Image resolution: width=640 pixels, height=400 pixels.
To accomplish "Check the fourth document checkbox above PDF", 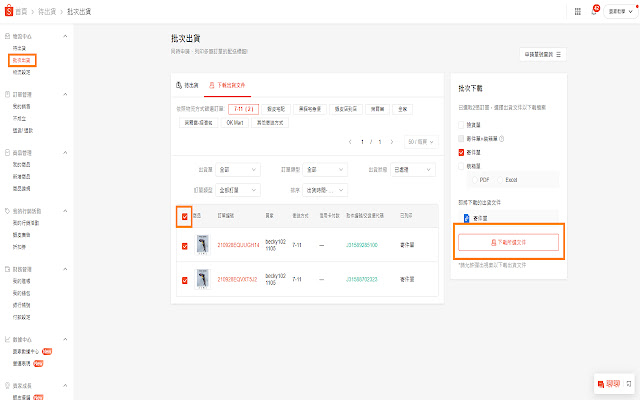I will 461,166.
